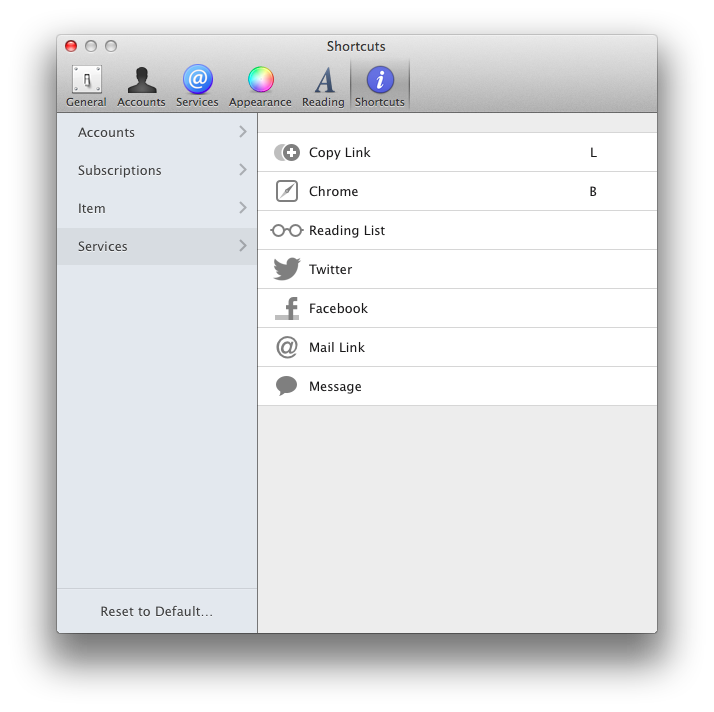Click the Twitter bird icon
The height and width of the screenshot is (712, 714).
click(287, 269)
